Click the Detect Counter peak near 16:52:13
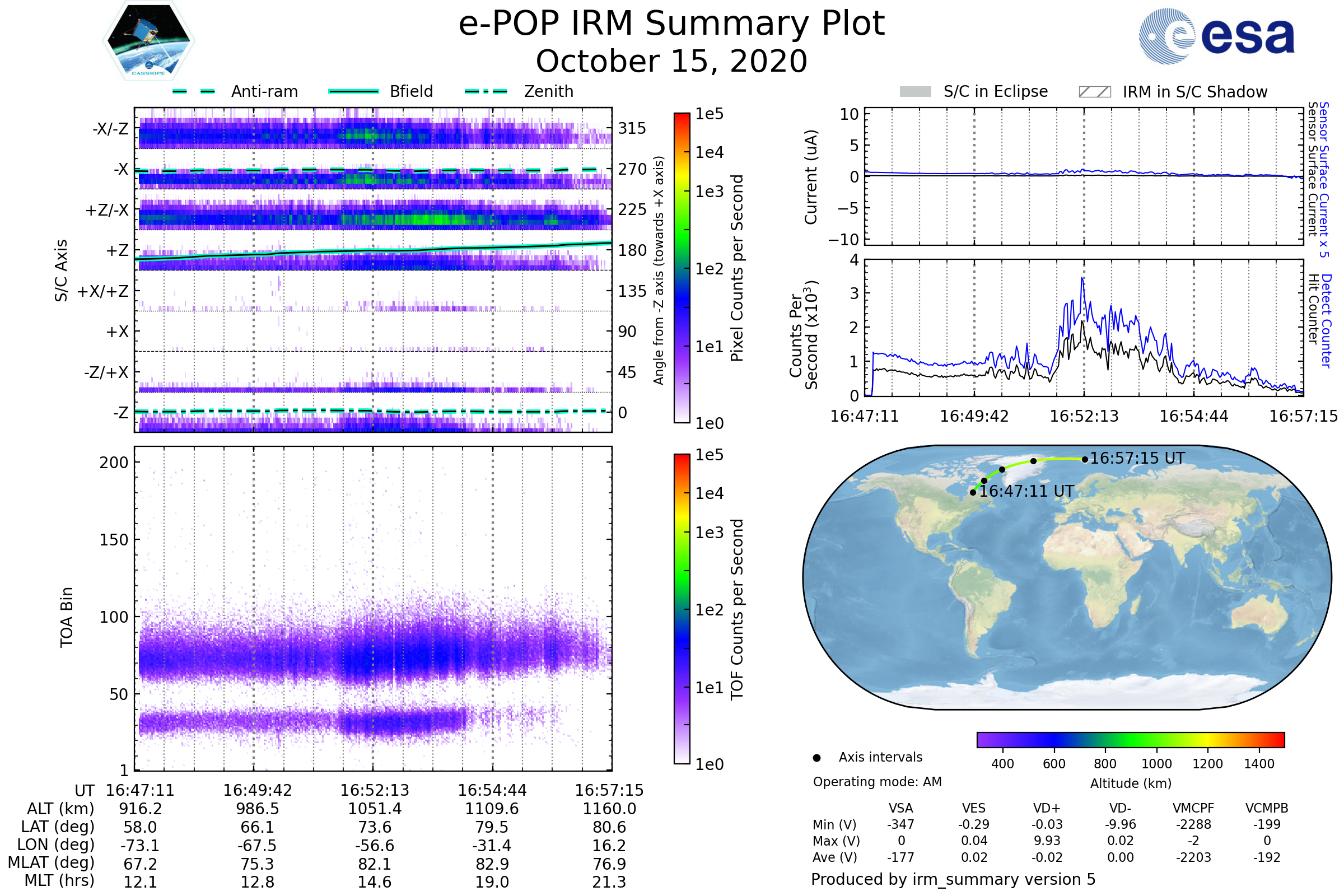1344x896 pixels. pyautogui.click(x=1082, y=279)
